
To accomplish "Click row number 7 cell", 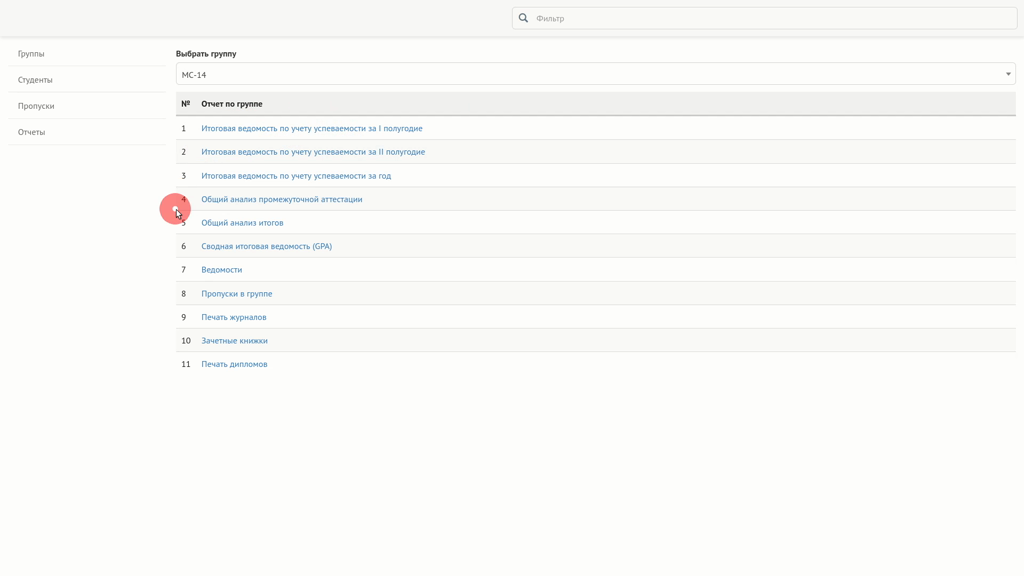I will (184, 270).
